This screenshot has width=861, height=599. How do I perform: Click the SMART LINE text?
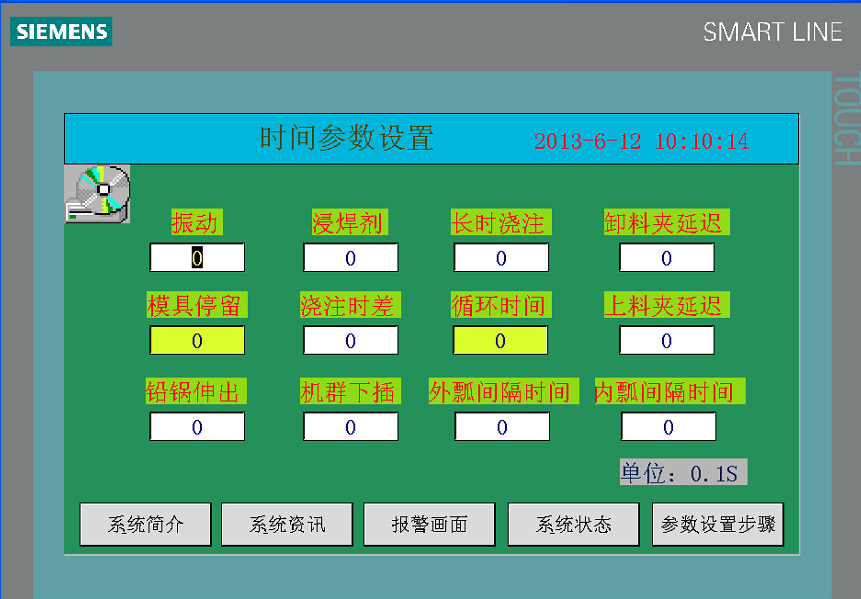[x=773, y=32]
